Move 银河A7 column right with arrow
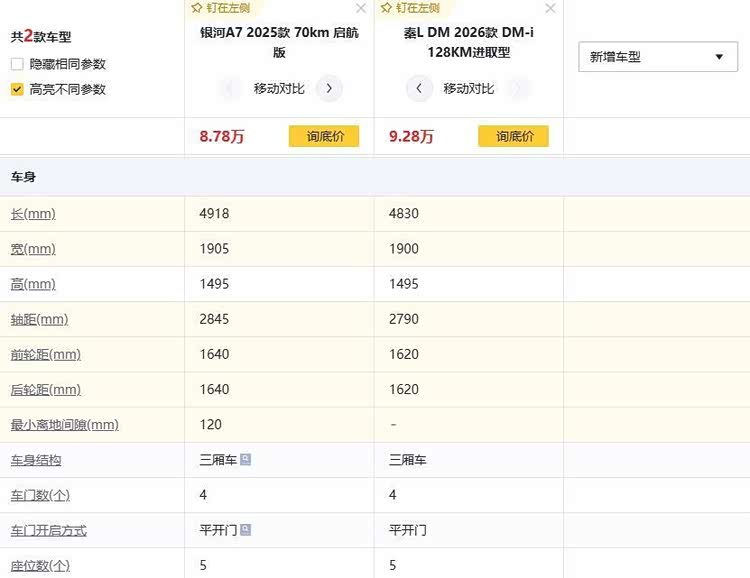The height and width of the screenshot is (578, 750). 329,89
